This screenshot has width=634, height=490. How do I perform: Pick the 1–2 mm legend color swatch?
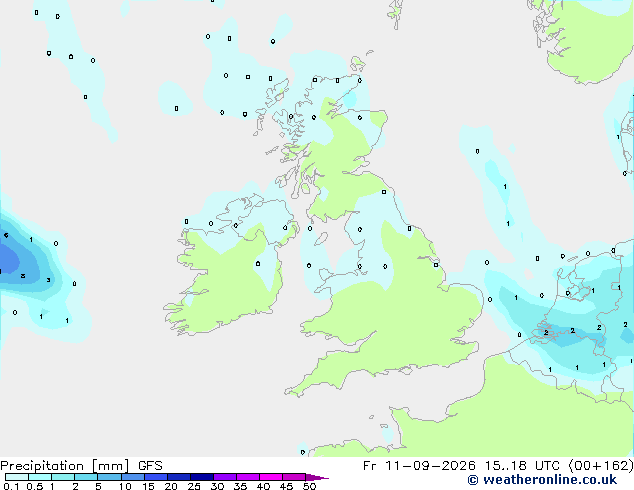[63, 477]
